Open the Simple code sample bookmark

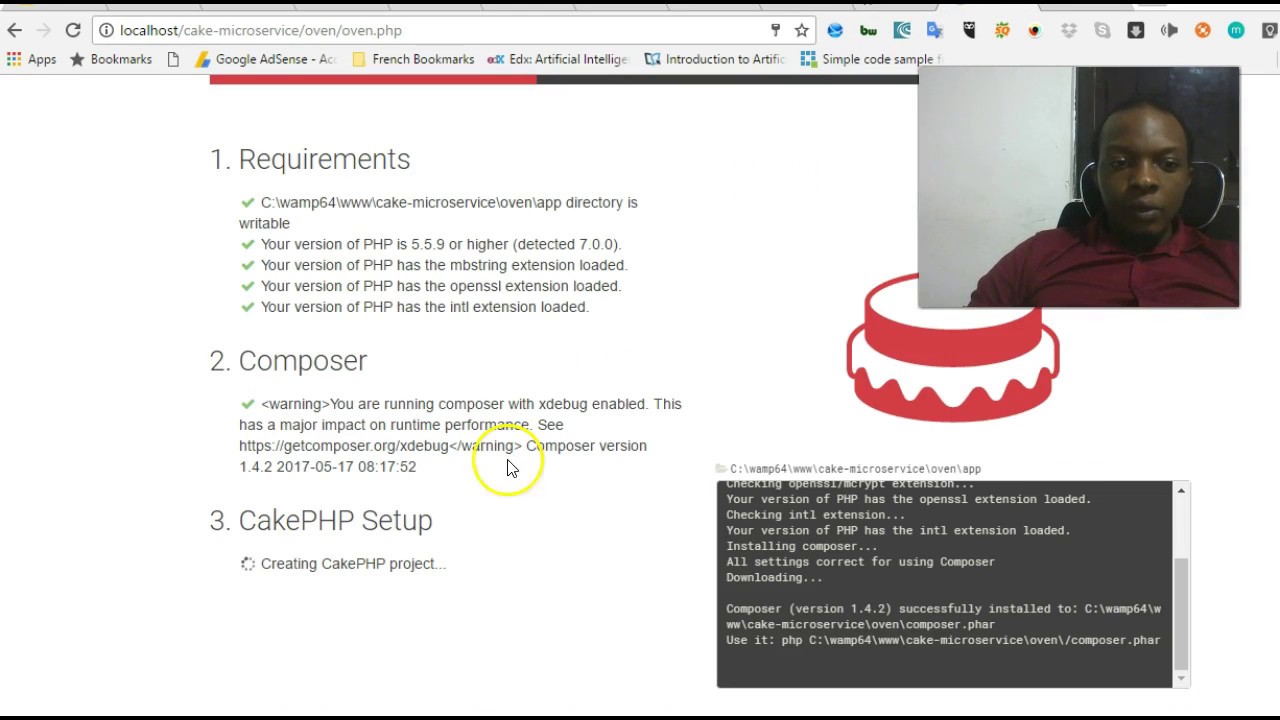pyautogui.click(x=870, y=59)
